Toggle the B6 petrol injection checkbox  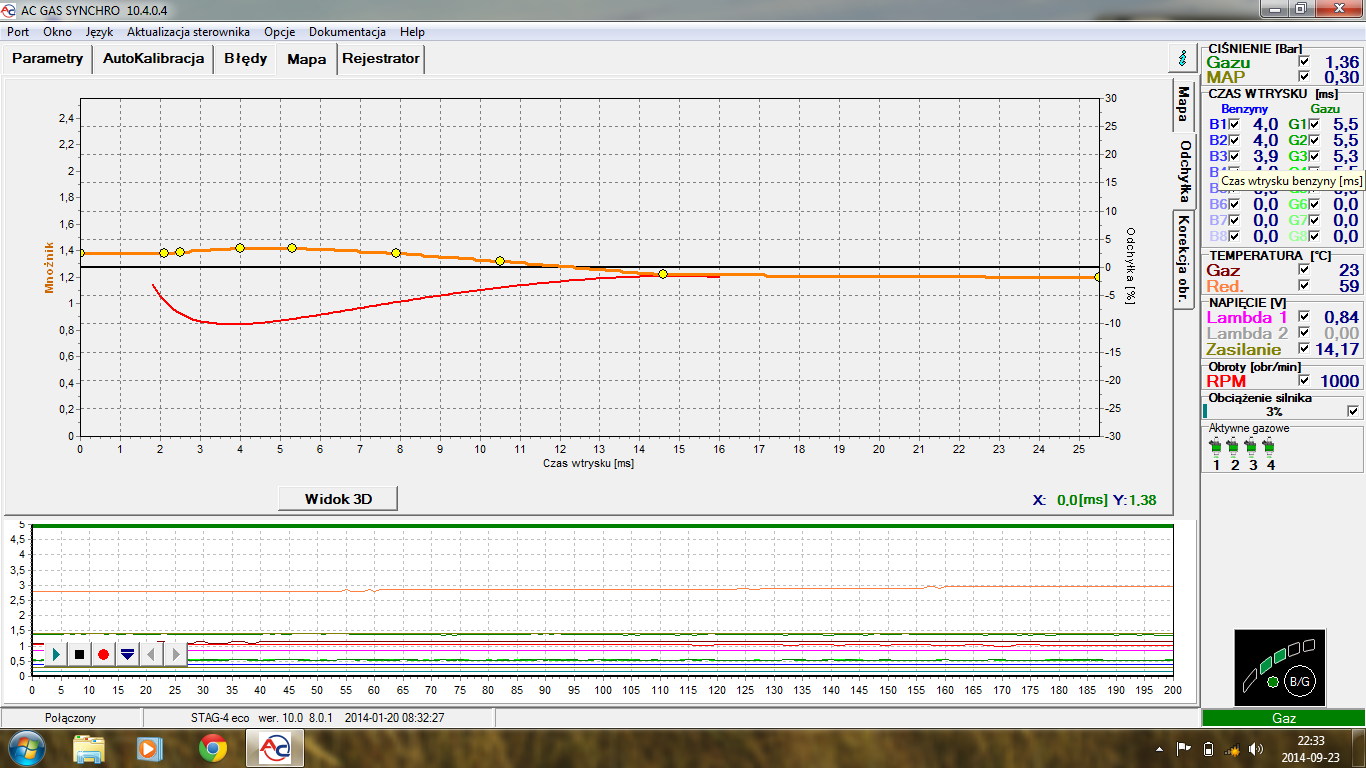tap(1234, 204)
